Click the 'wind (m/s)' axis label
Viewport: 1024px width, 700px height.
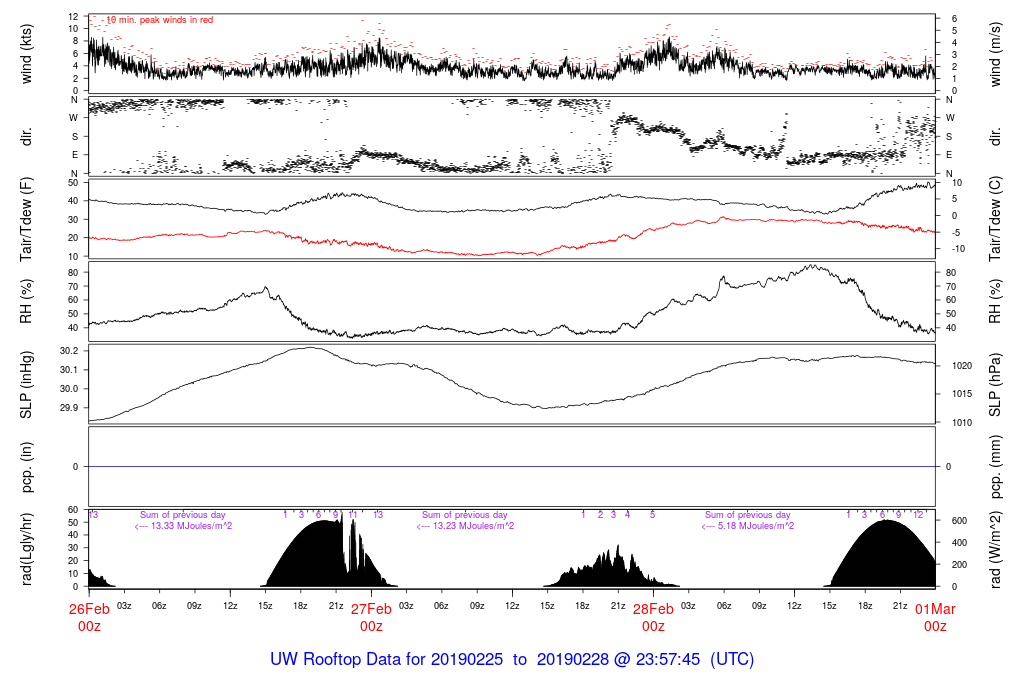point(995,54)
